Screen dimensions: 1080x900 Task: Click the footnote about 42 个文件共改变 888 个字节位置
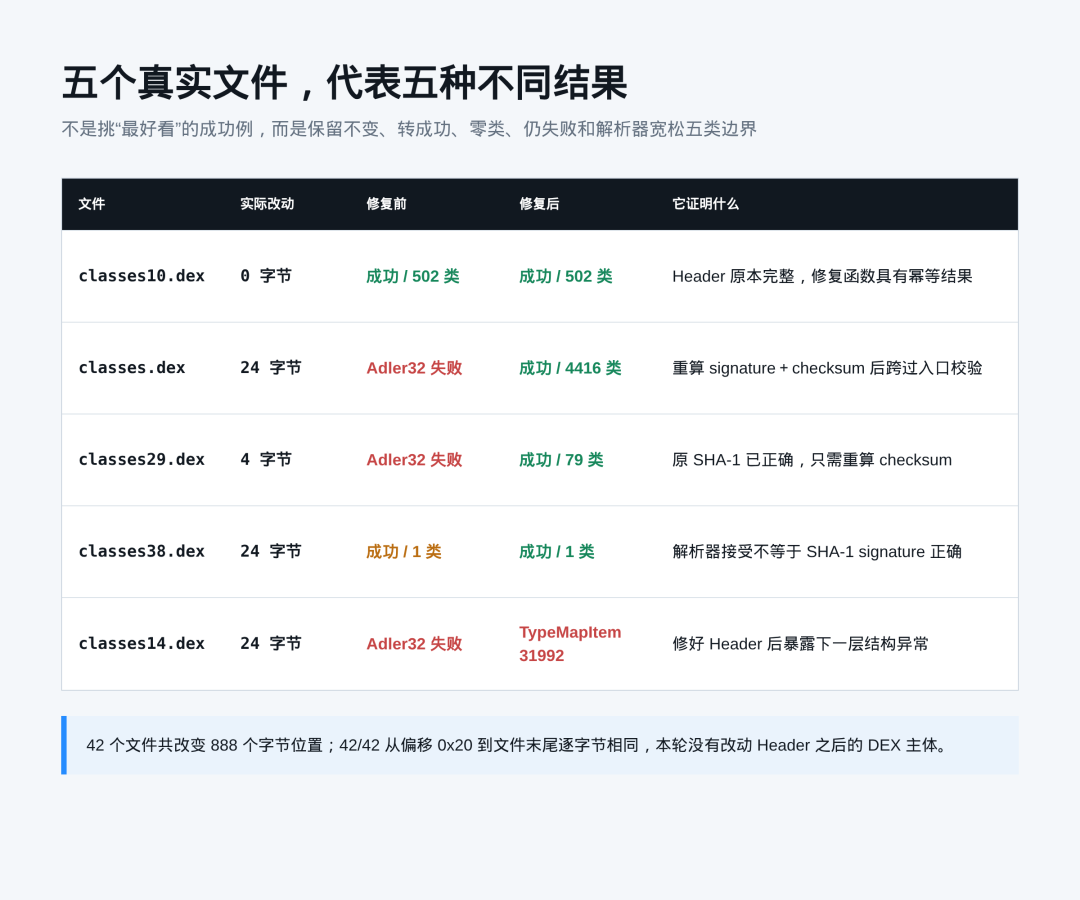click(x=539, y=745)
